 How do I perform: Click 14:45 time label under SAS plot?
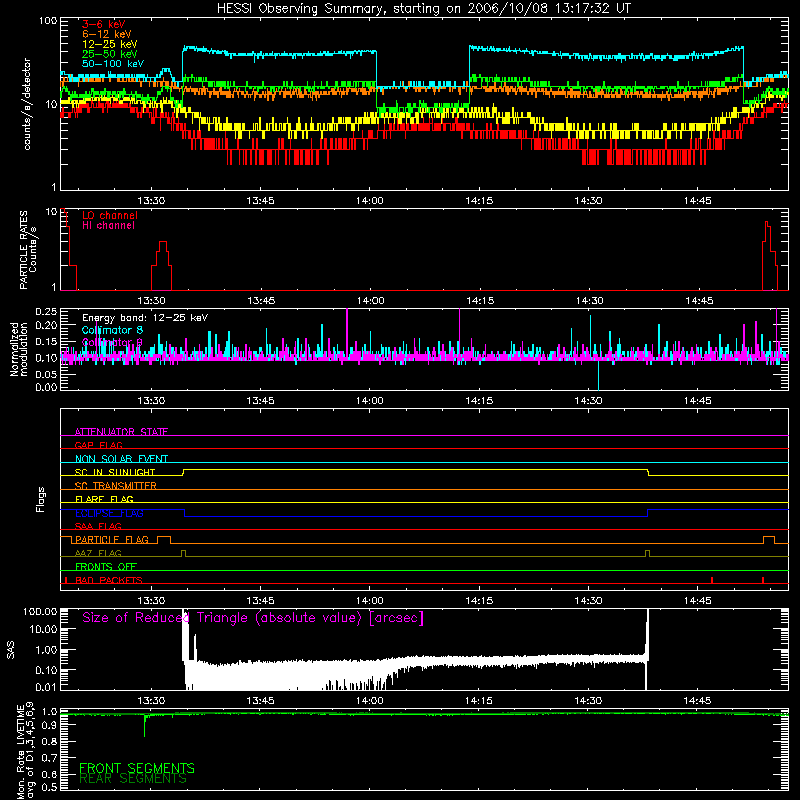(697, 701)
